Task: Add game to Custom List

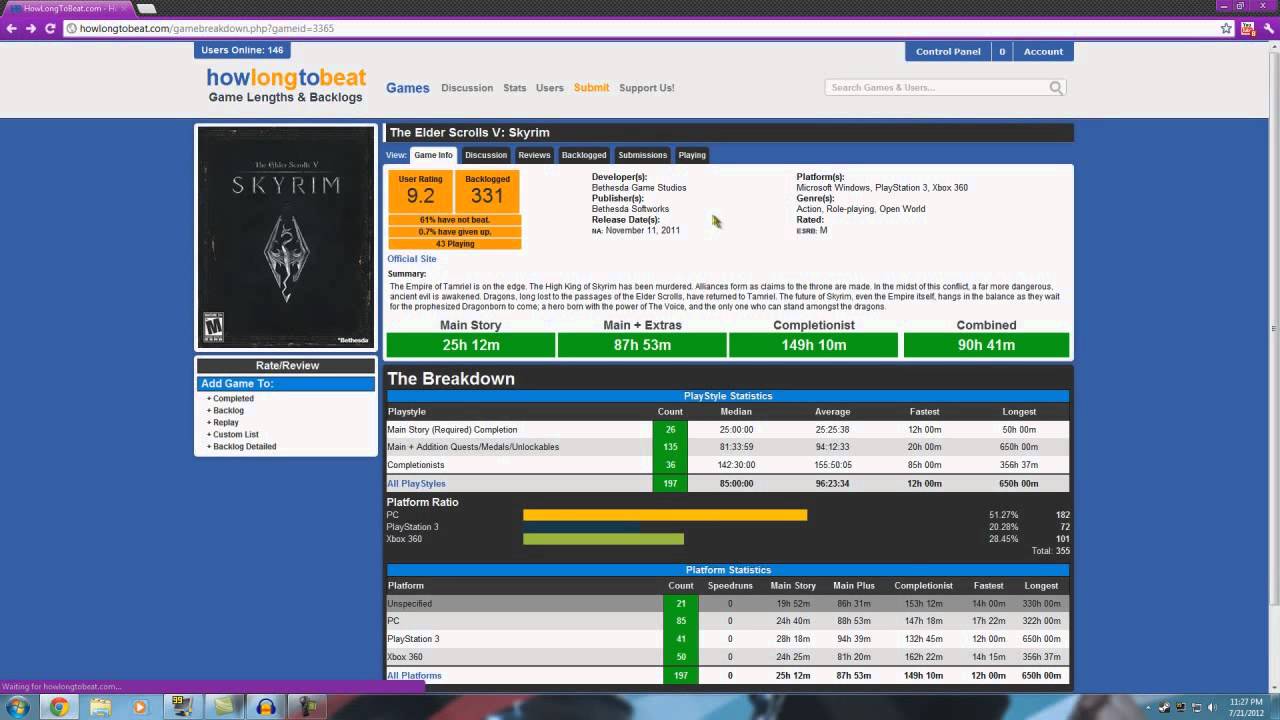Action: [x=233, y=435]
